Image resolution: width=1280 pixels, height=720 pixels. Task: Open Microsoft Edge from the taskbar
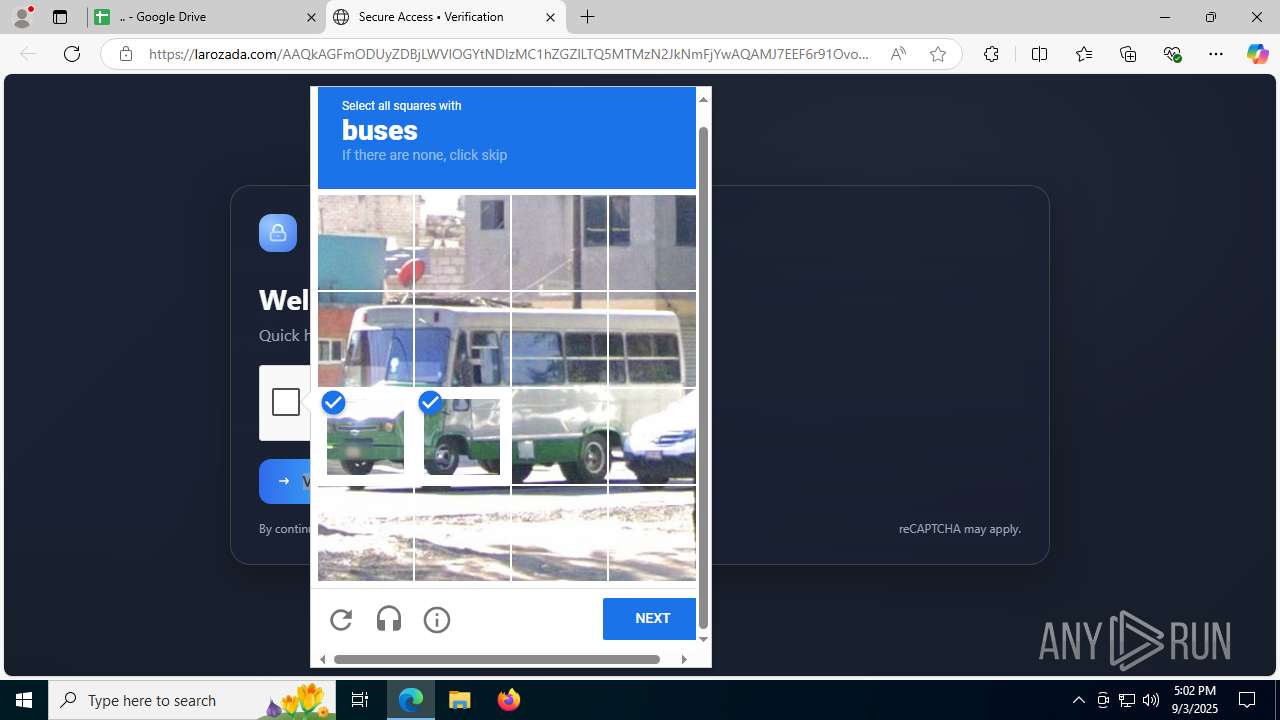tap(411, 700)
